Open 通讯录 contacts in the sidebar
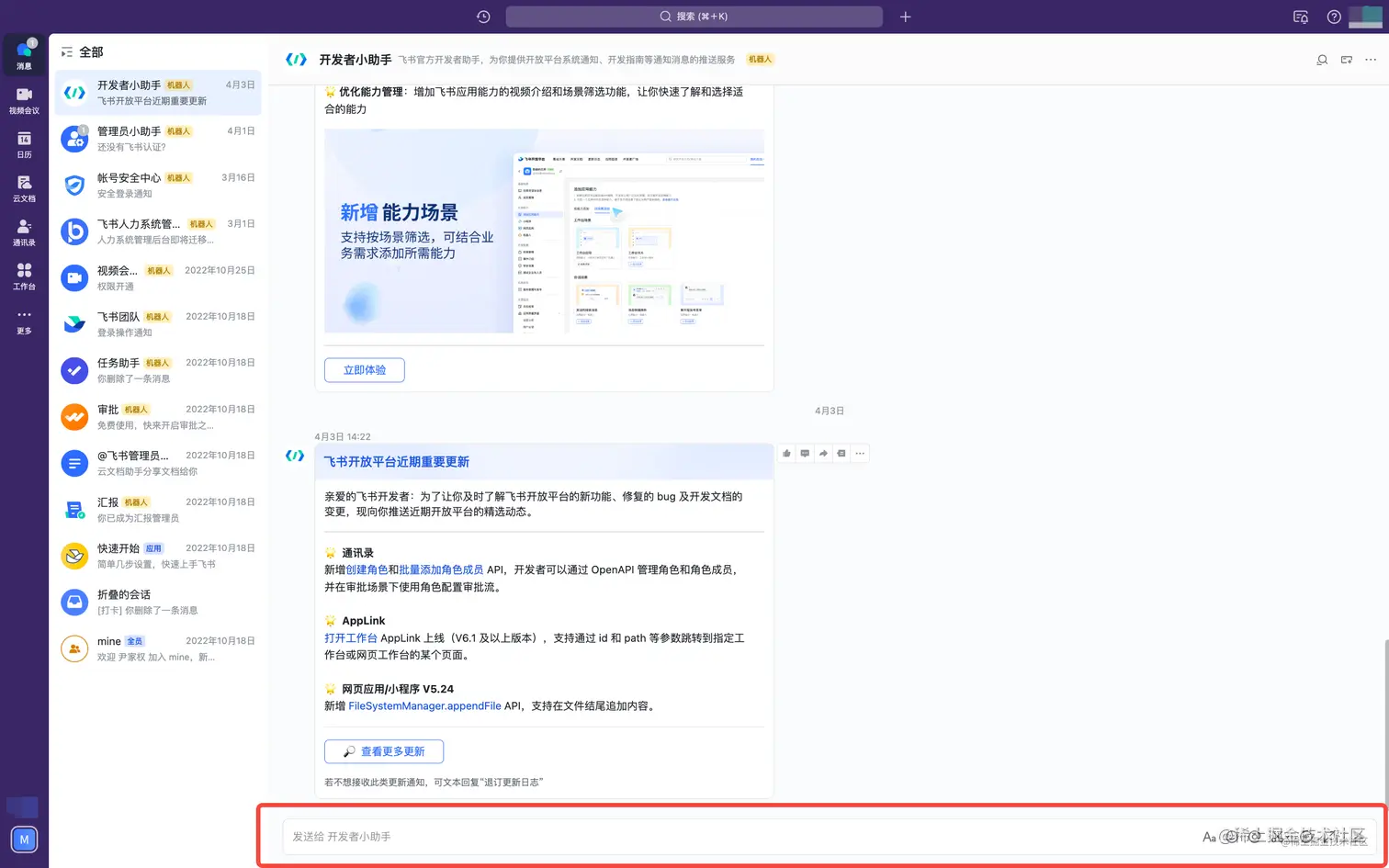Screen dimensions: 1389x868 click(x=24, y=232)
